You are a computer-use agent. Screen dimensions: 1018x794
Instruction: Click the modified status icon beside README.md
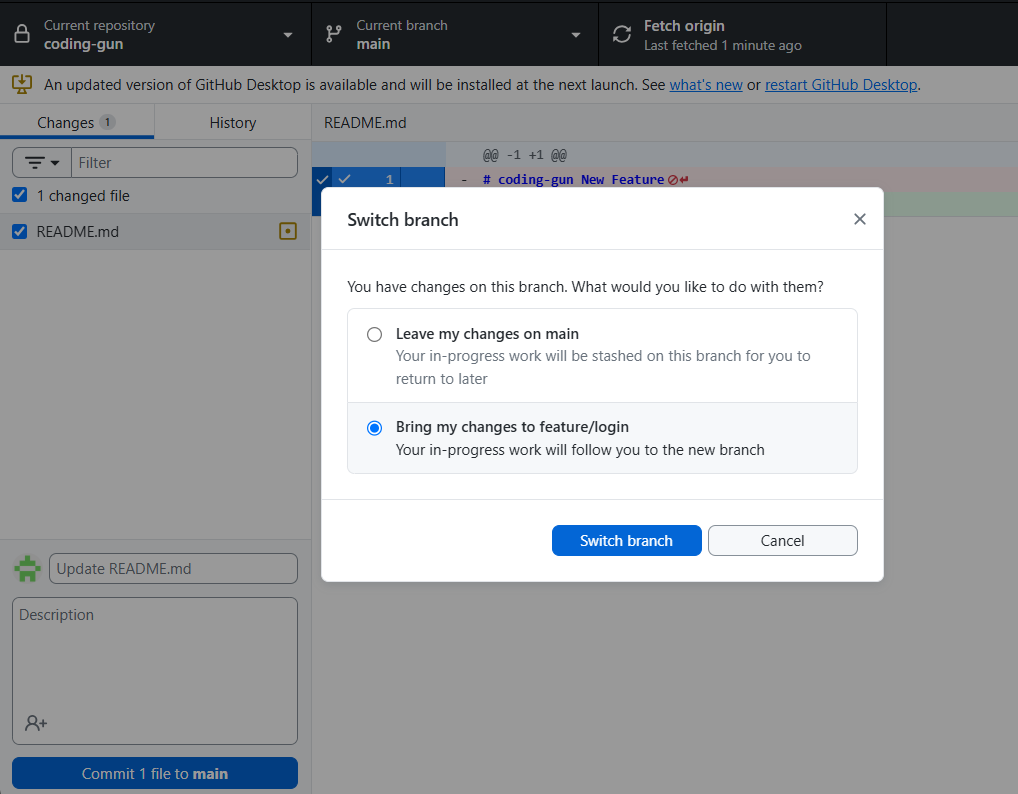tap(288, 231)
